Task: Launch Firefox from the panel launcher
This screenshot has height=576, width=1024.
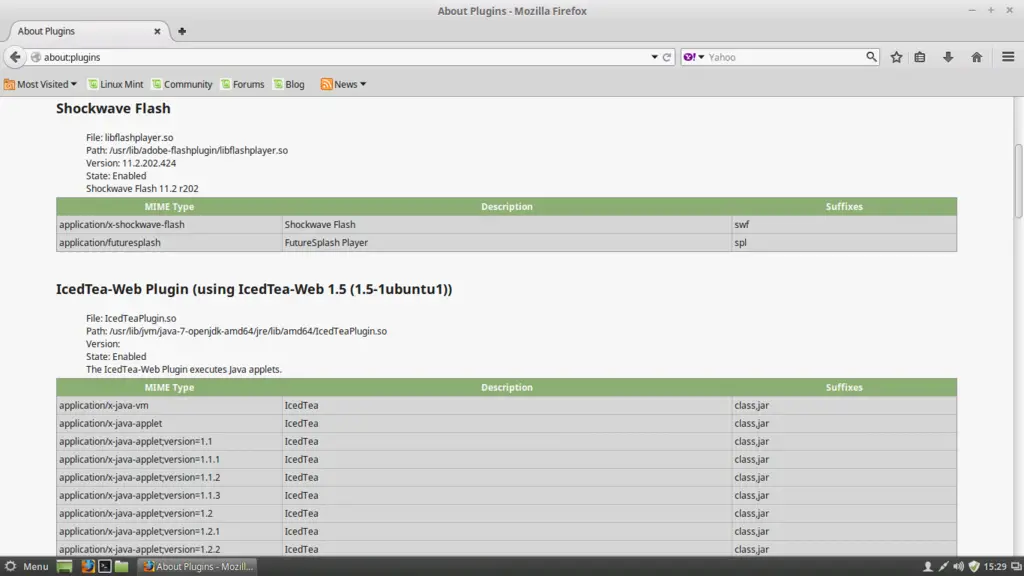Action: click(88, 566)
